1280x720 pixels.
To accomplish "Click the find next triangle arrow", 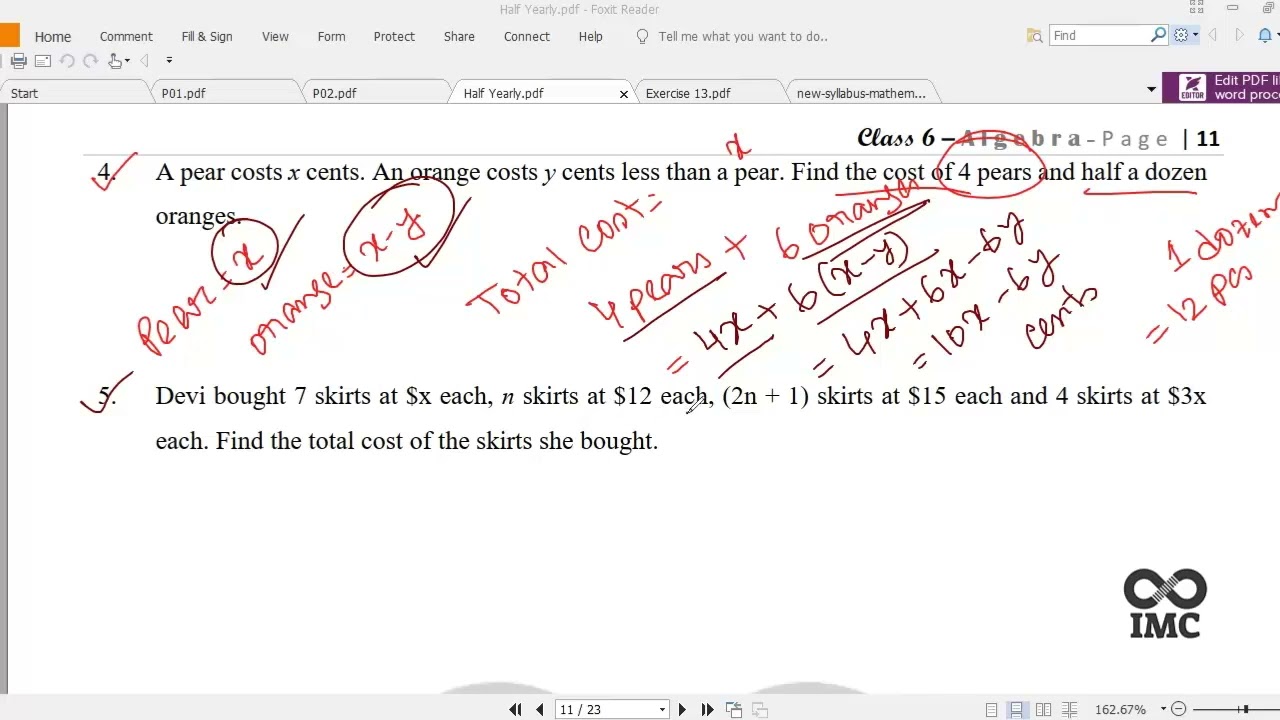I will [1239, 36].
